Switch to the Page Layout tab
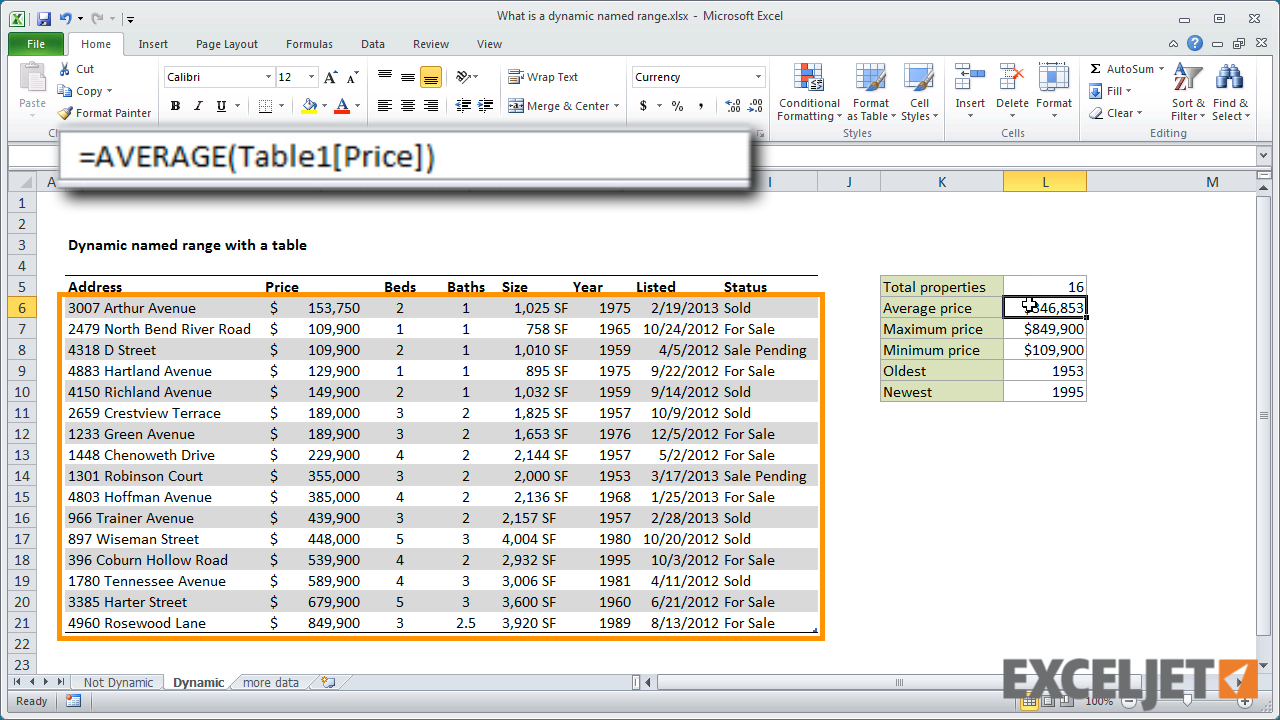1280x720 pixels. click(x=227, y=44)
